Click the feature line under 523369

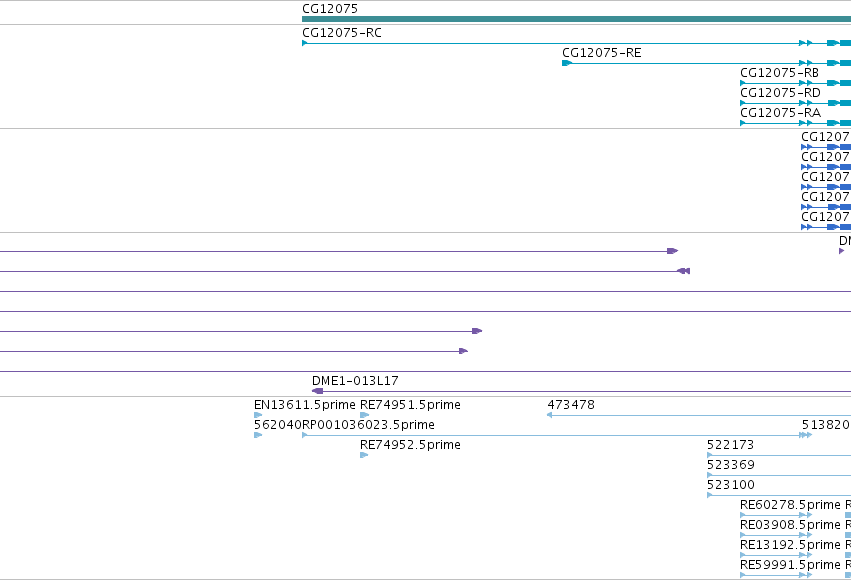pos(779,475)
